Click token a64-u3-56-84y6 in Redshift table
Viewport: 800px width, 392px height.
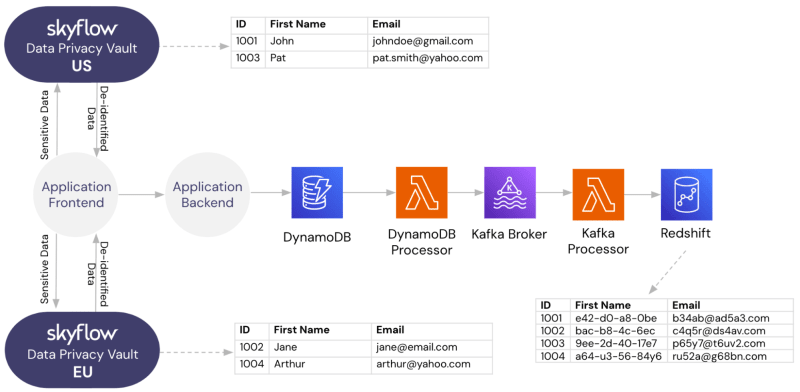click(x=619, y=356)
